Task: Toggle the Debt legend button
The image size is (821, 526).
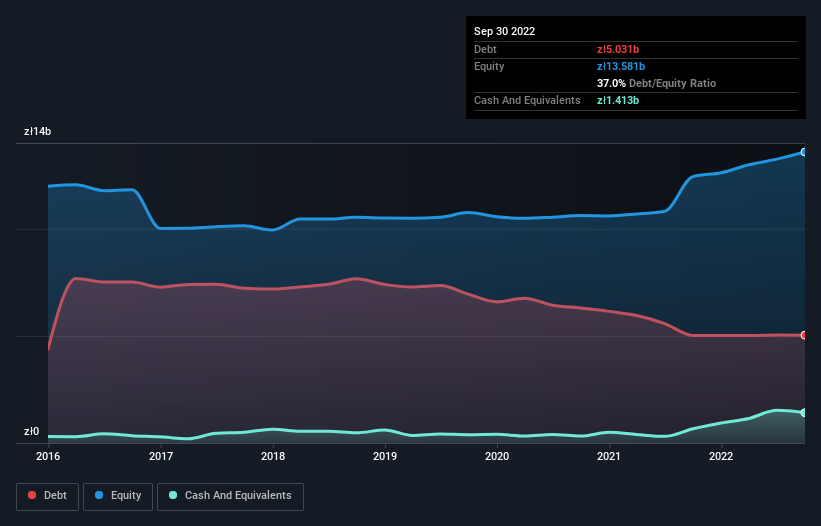Action: [47, 496]
